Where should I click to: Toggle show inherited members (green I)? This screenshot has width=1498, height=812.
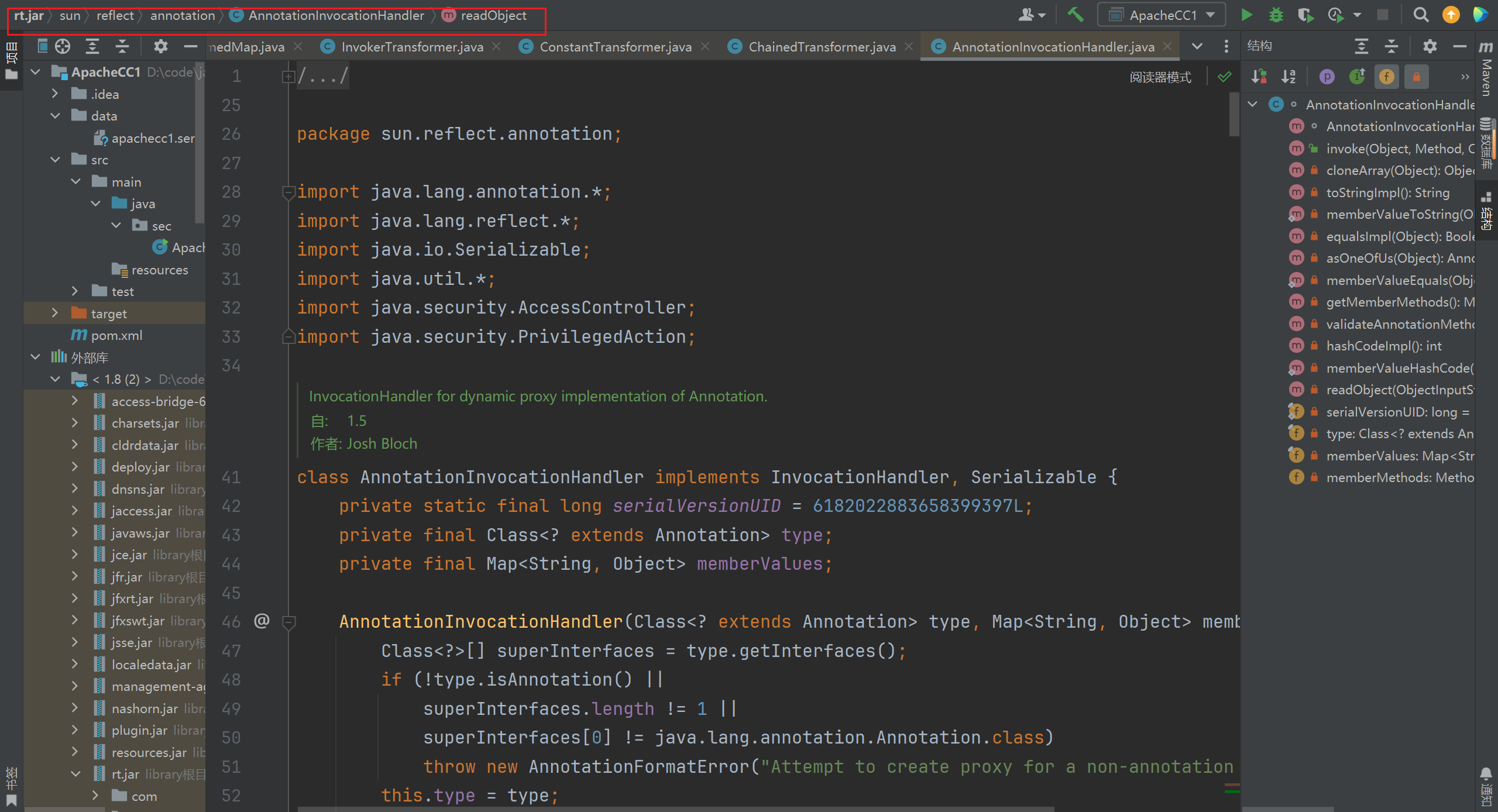click(x=1357, y=77)
